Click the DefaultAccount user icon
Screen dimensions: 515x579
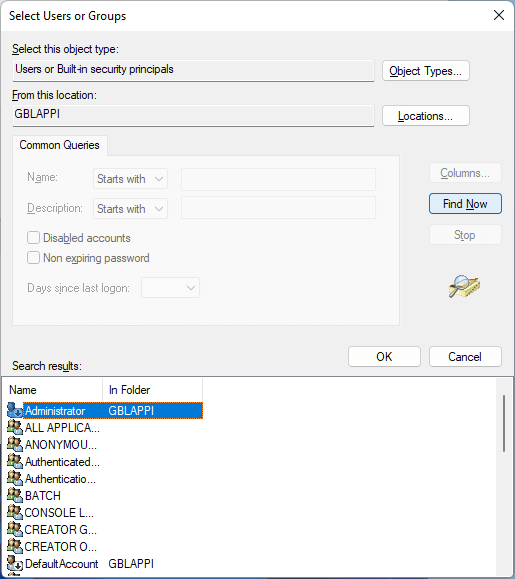(x=15, y=563)
